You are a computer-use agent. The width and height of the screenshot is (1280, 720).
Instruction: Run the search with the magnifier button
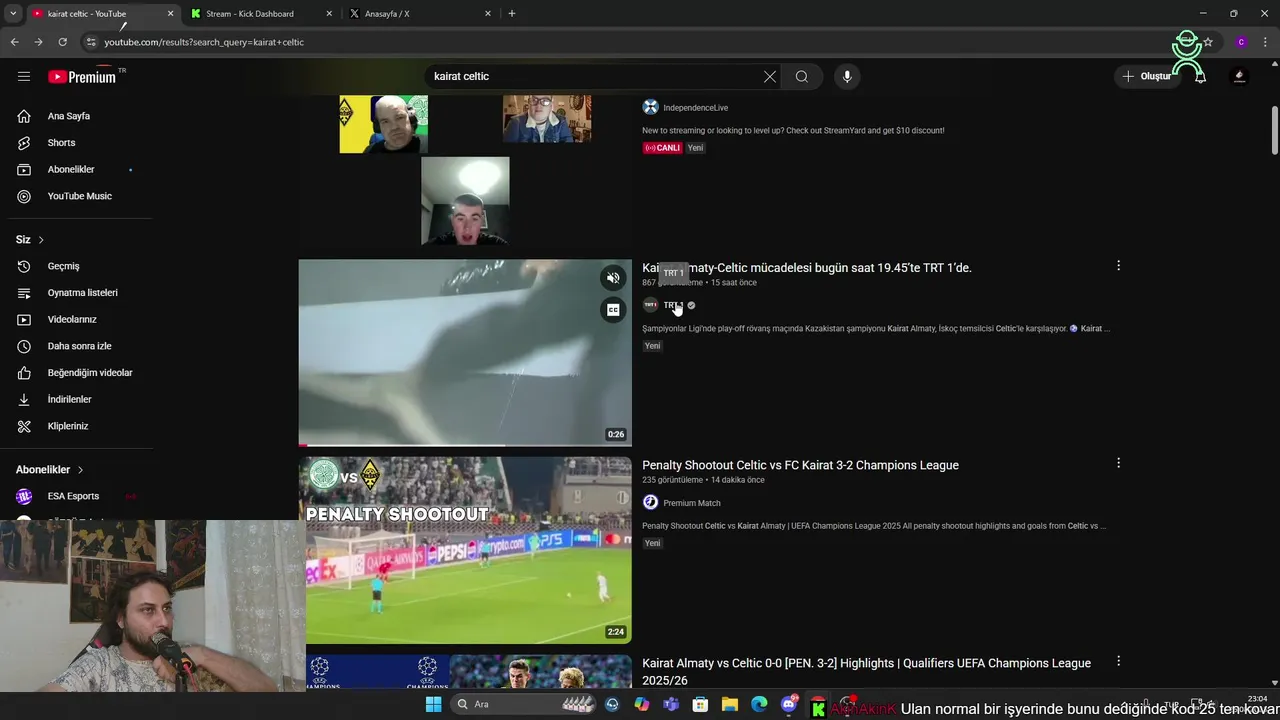(x=801, y=76)
